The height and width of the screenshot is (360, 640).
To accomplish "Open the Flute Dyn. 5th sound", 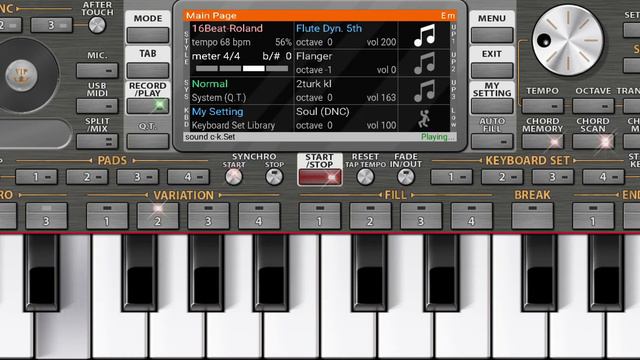I will 329,29.
